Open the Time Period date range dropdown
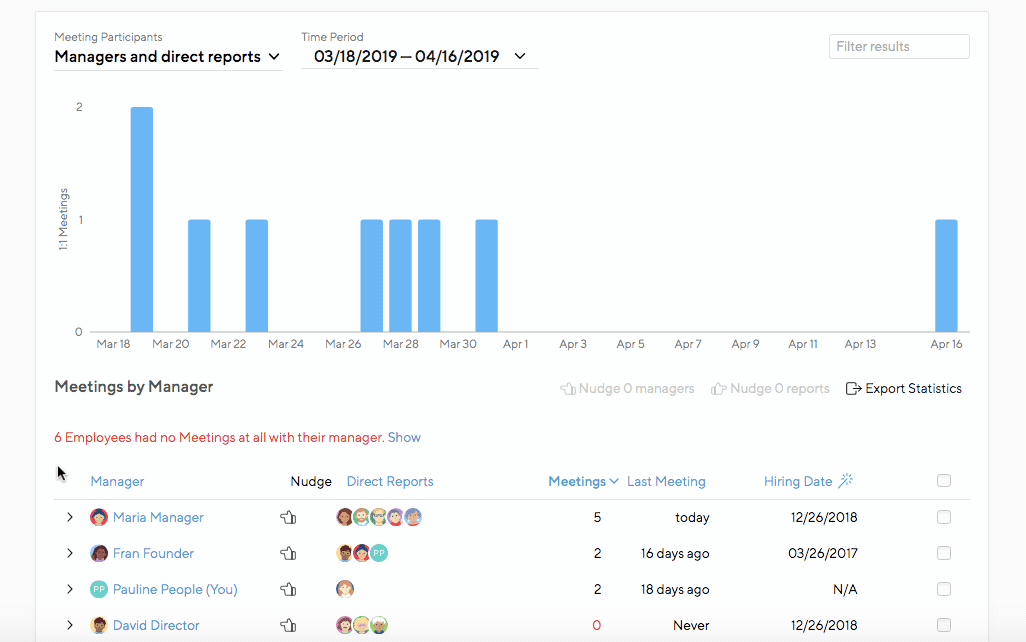This screenshot has width=1026, height=642. click(x=419, y=57)
